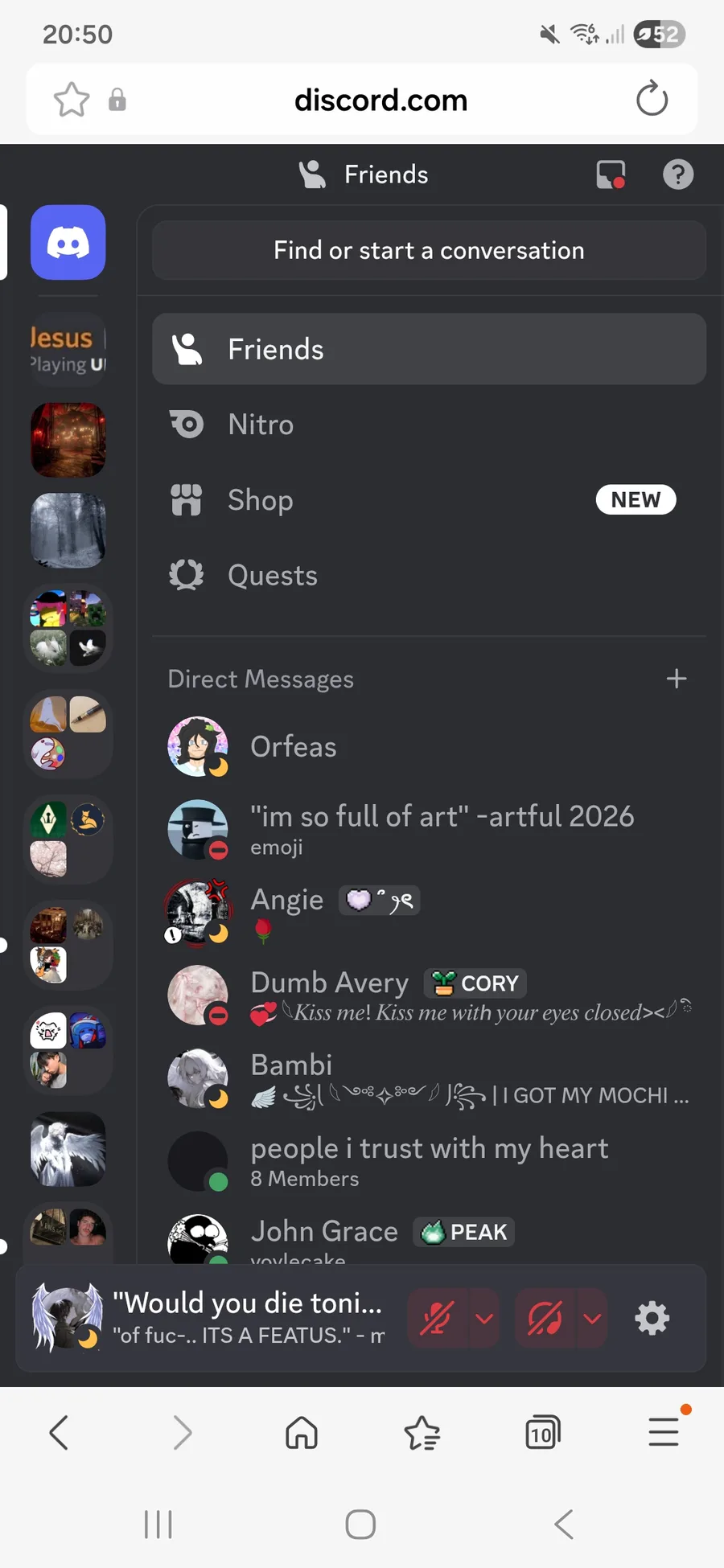Open user settings gear icon
724x1568 pixels.
tap(652, 1318)
